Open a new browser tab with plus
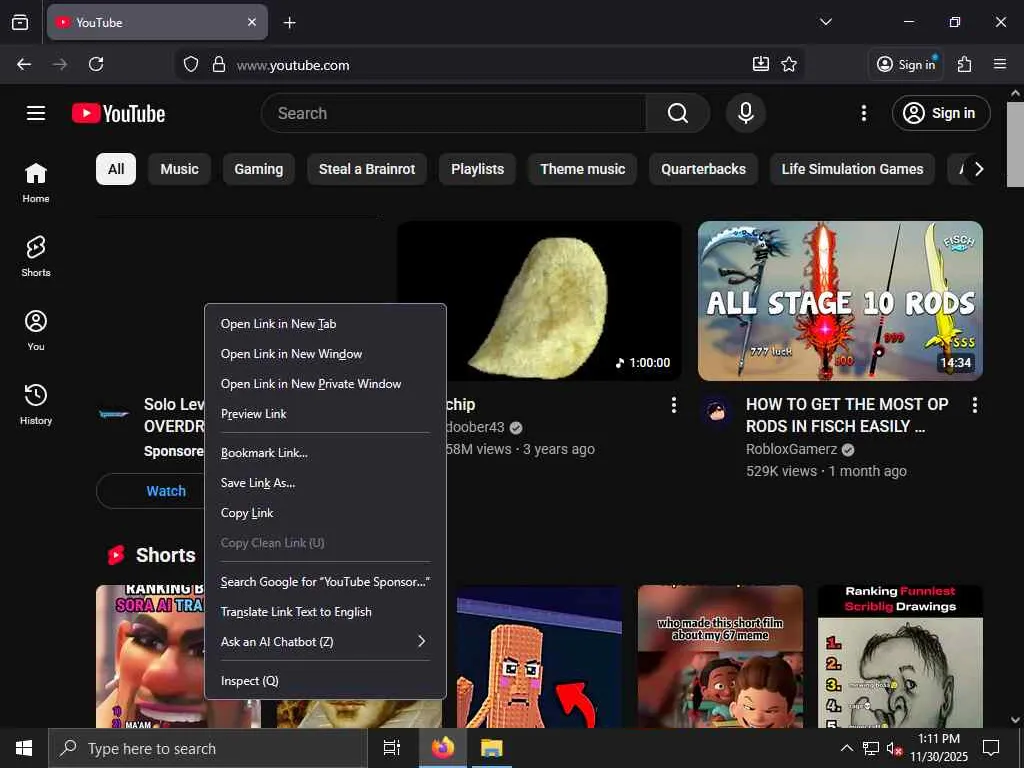 click(289, 23)
